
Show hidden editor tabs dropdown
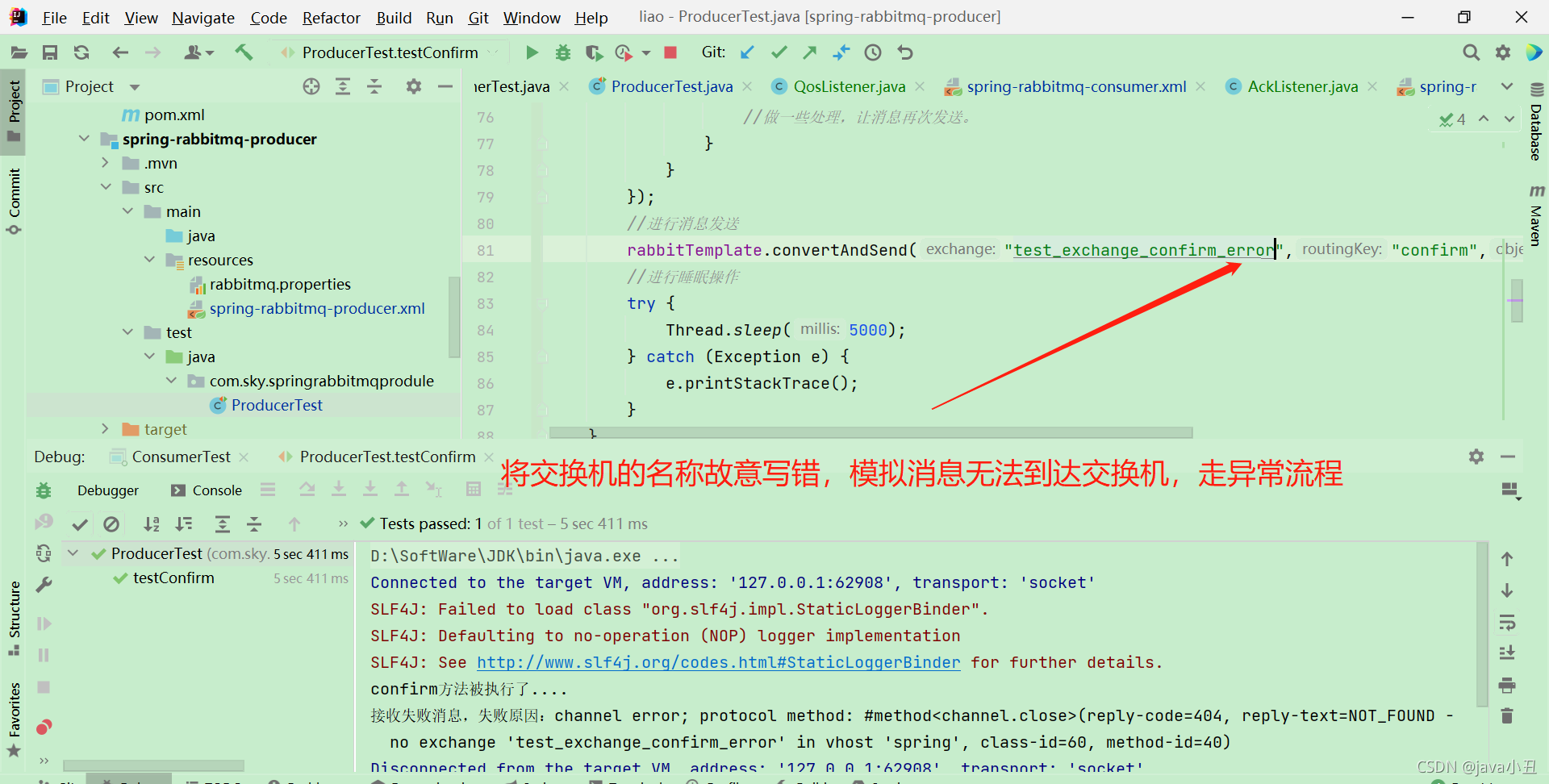(1506, 86)
